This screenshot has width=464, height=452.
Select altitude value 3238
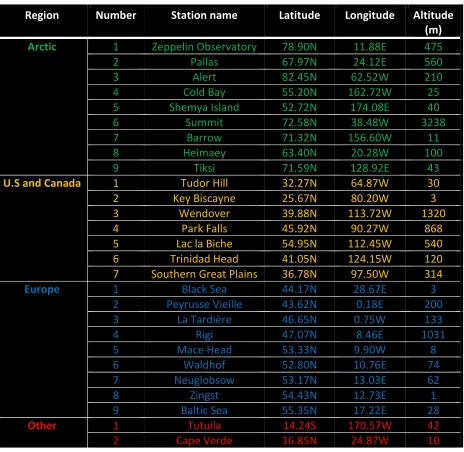[433, 123]
